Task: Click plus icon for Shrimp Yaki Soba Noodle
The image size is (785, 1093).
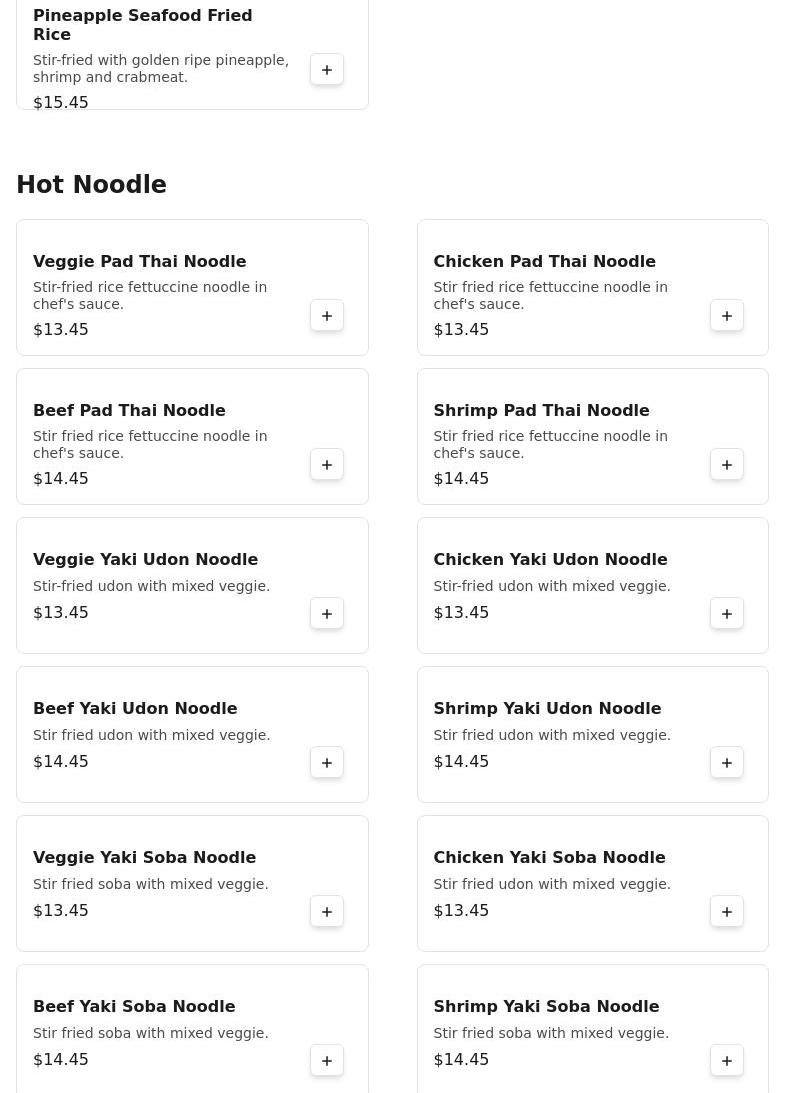Action: pos(726,1061)
